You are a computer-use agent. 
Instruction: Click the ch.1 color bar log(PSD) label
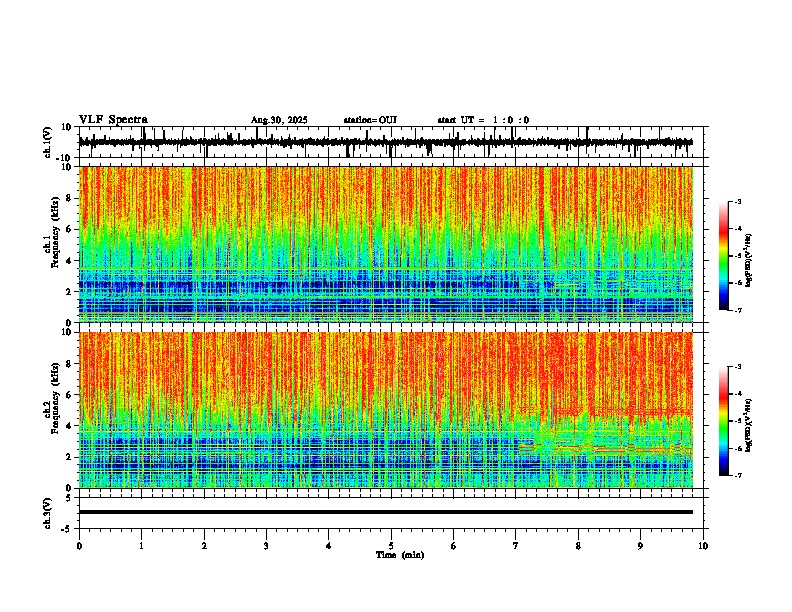coord(748,261)
